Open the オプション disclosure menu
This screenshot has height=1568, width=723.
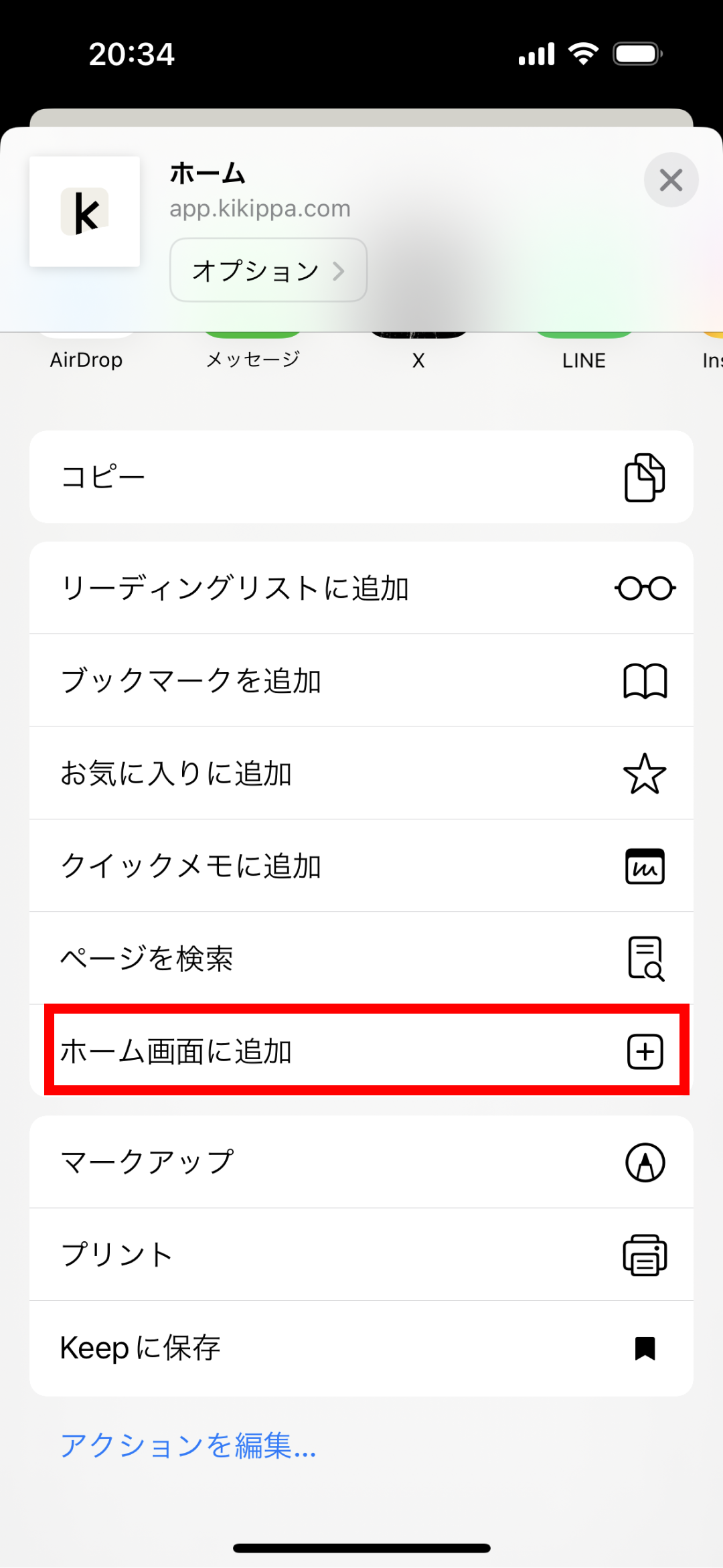[x=267, y=270]
